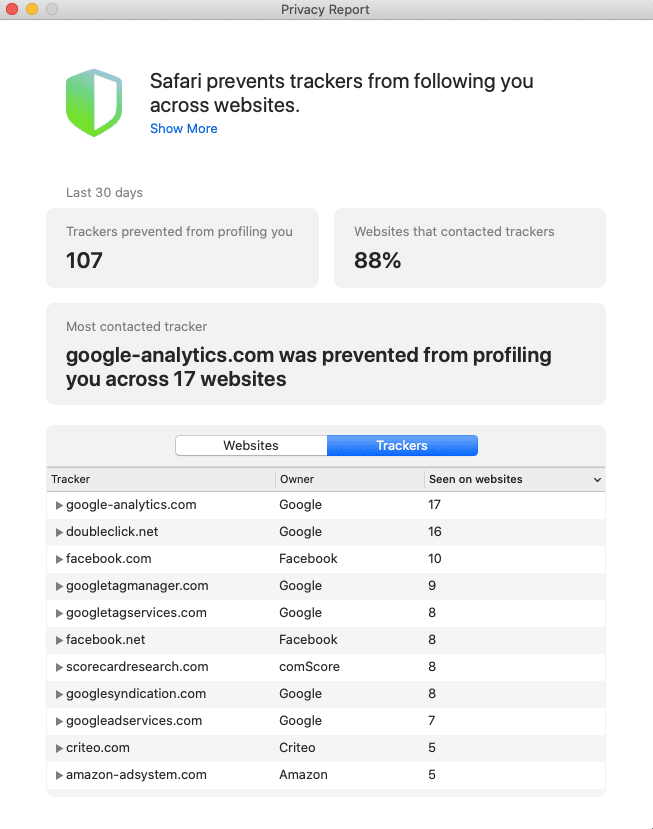Close the Privacy Report window

(x=12, y=10)
